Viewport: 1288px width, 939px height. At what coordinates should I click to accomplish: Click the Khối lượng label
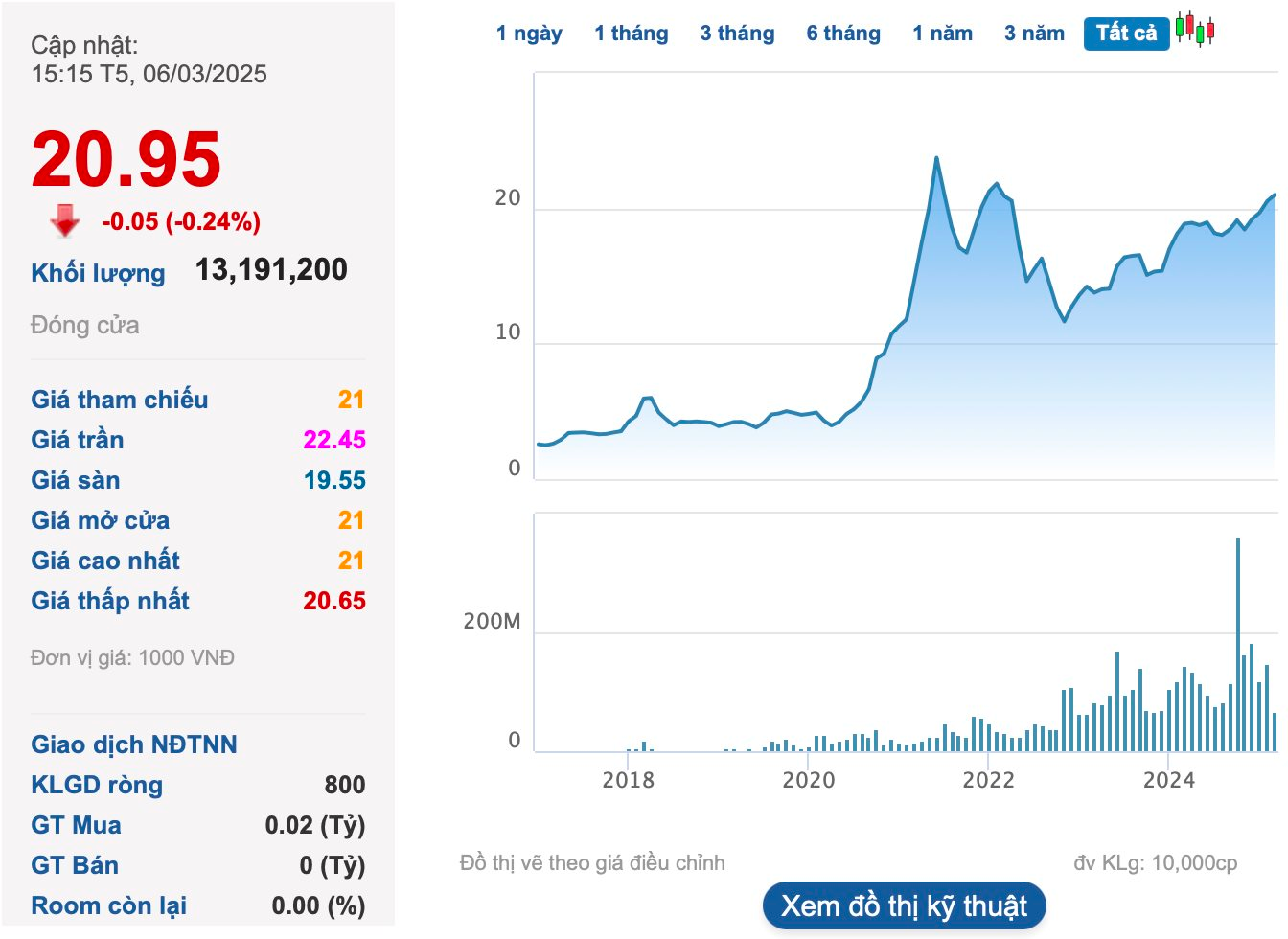[x=98, y=273]
